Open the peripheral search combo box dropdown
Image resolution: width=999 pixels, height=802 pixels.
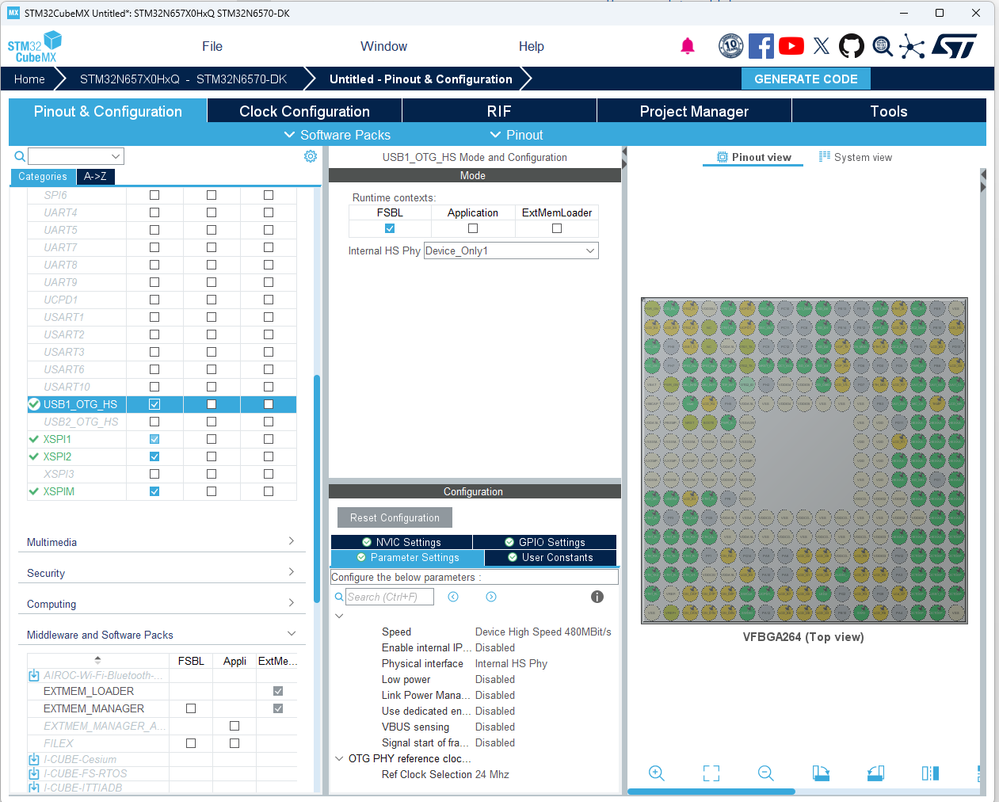tap(115, 156)
